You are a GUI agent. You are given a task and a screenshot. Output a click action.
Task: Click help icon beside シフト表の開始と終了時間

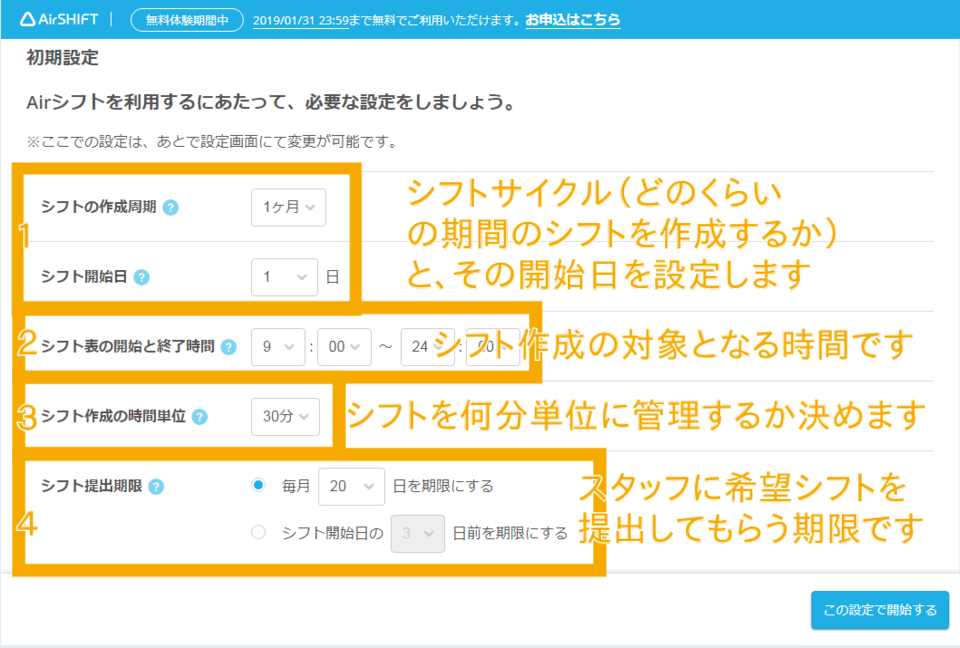click(229, 347)
